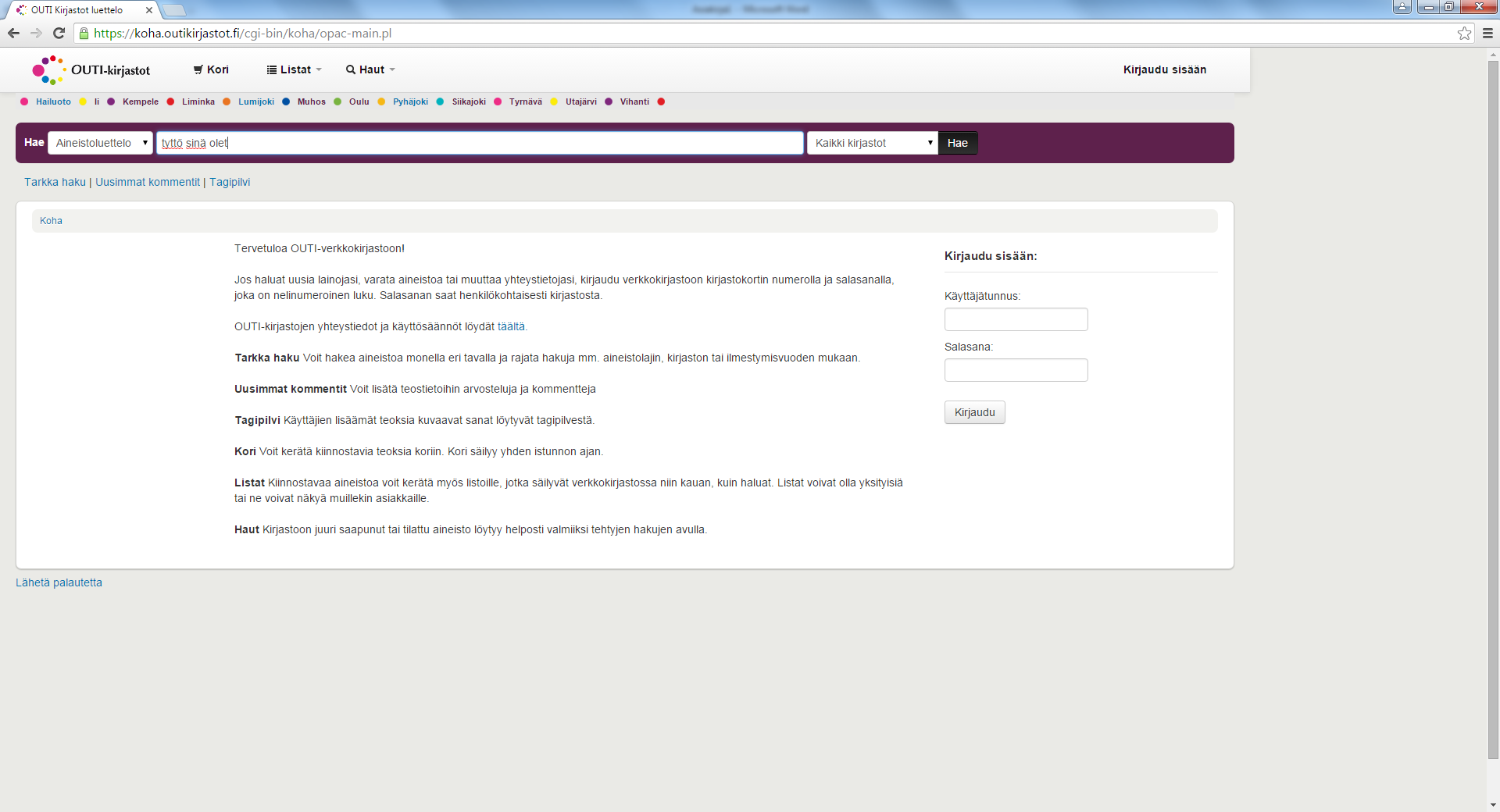The width and height of the screenshot is (1500, 812).
Task: Click the purple Hae search button
Action: (958, 143)
